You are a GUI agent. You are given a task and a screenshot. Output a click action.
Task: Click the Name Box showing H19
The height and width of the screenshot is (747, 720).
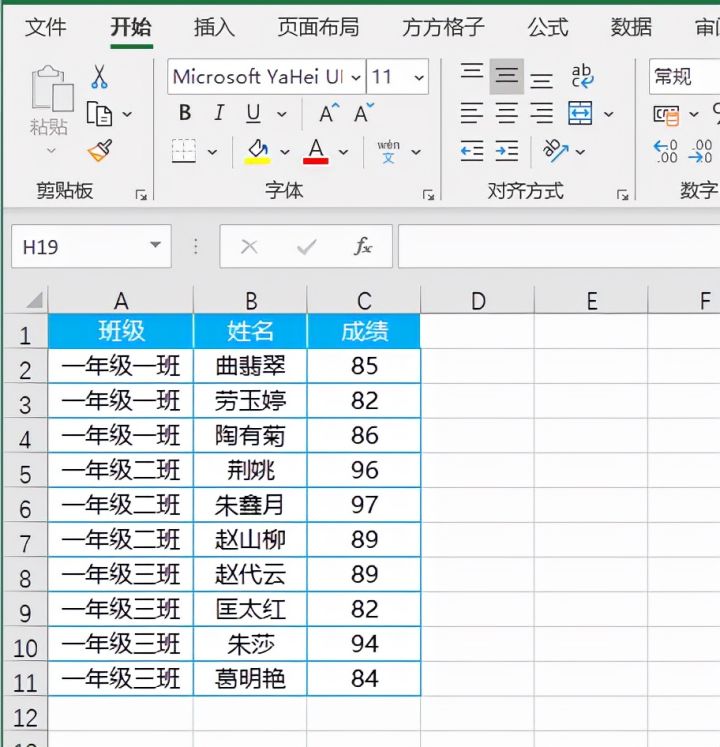91,246
